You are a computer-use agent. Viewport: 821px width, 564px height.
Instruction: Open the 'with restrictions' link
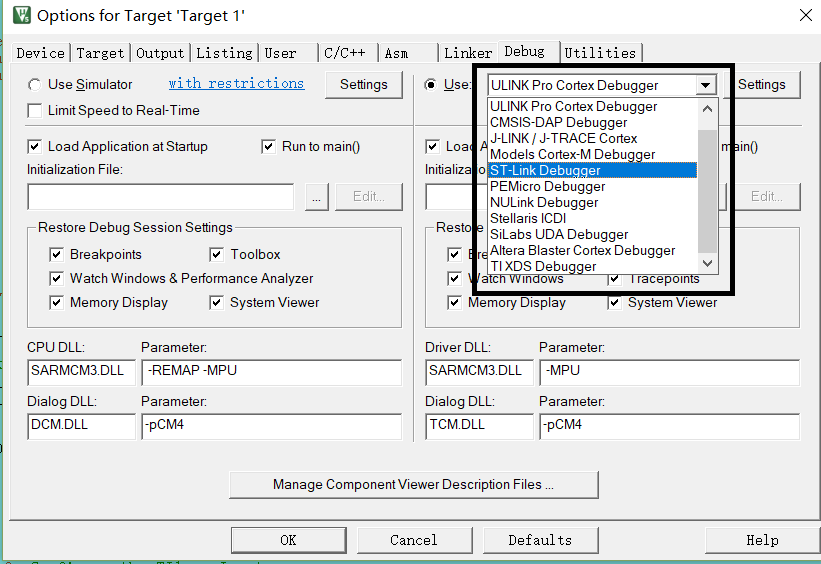click(x=236, y=83)
